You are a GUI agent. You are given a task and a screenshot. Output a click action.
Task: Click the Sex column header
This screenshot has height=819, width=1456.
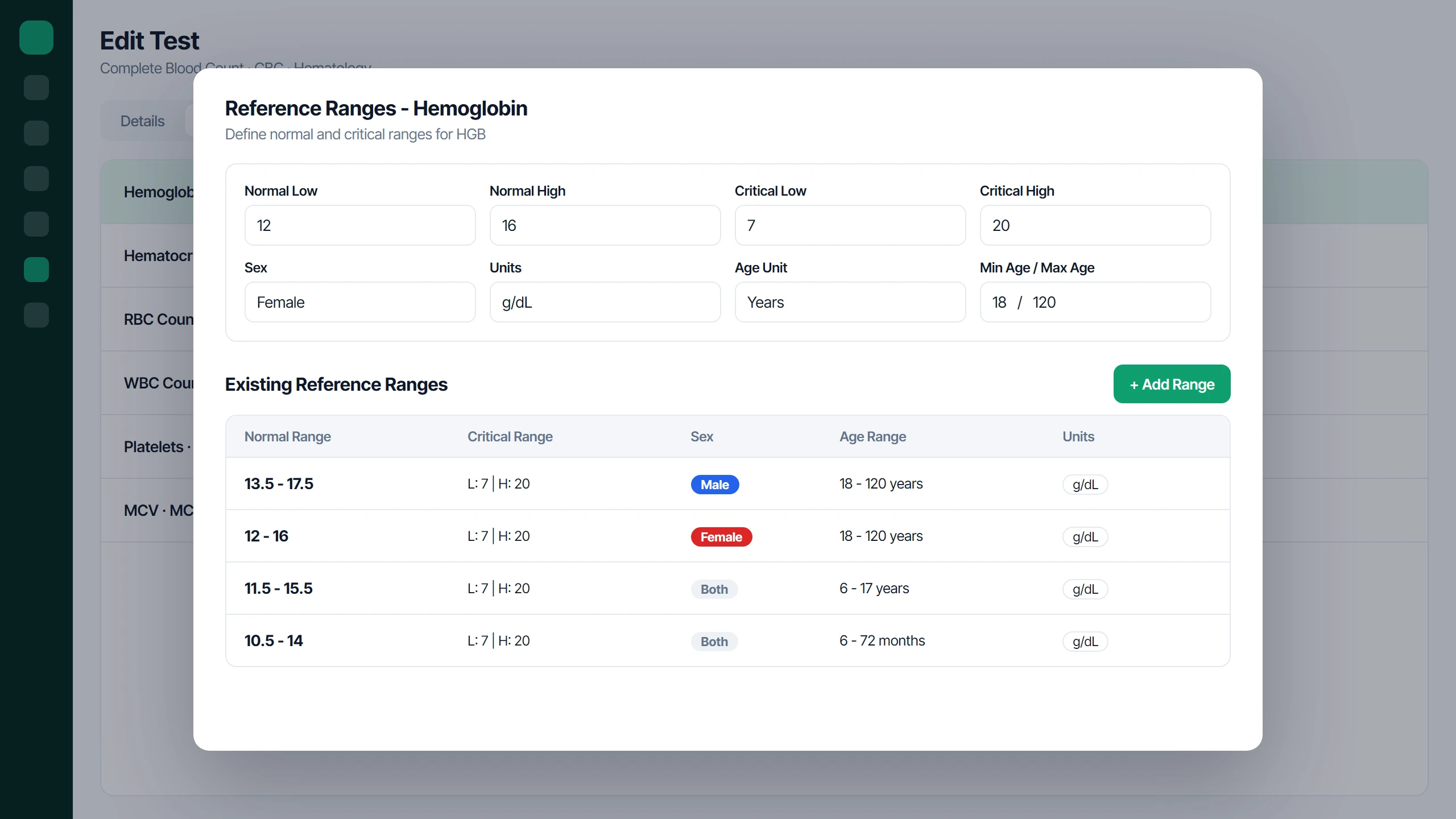pos(702,436)
